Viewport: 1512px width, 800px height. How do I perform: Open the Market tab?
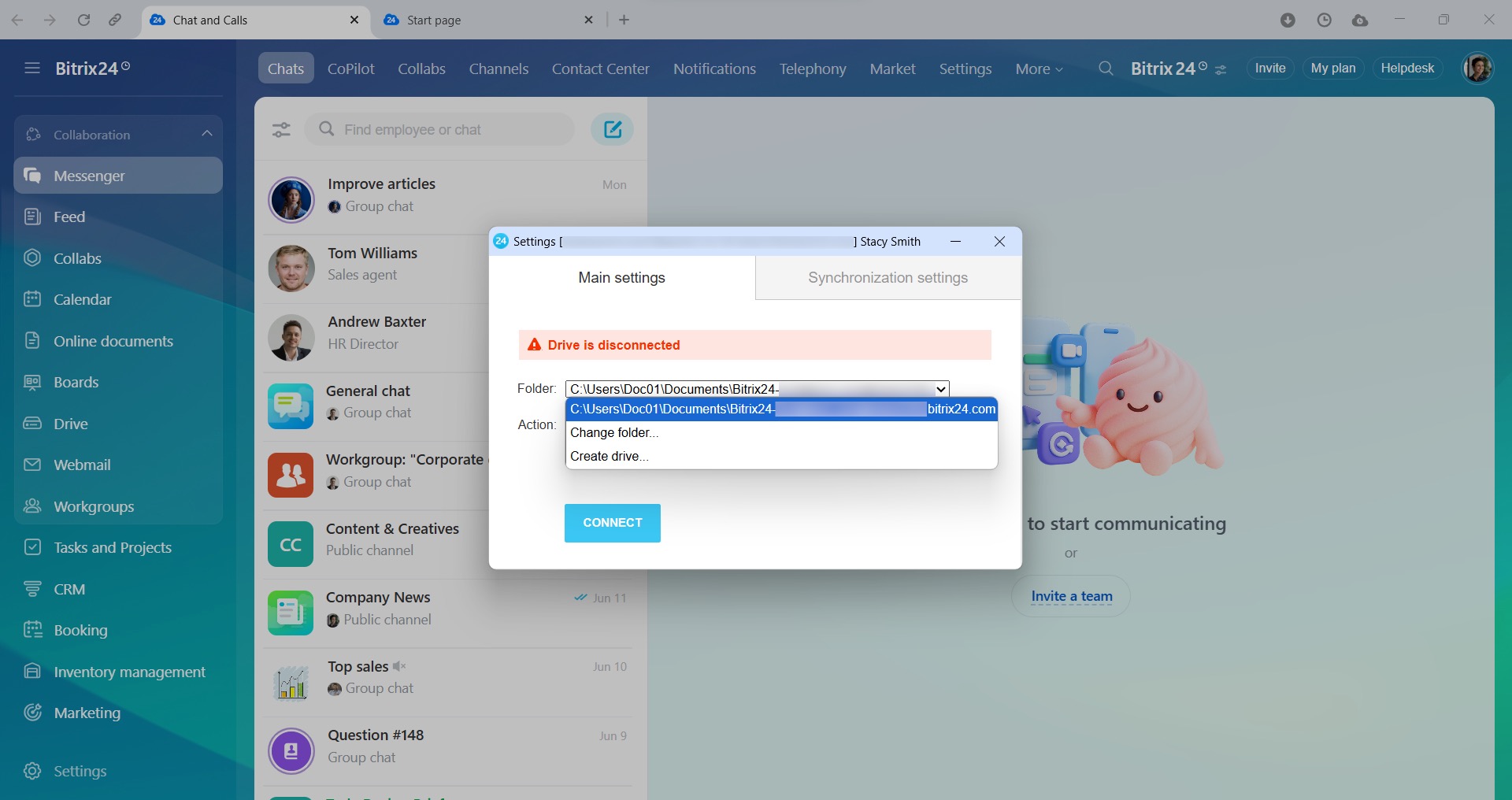point(892,69)
